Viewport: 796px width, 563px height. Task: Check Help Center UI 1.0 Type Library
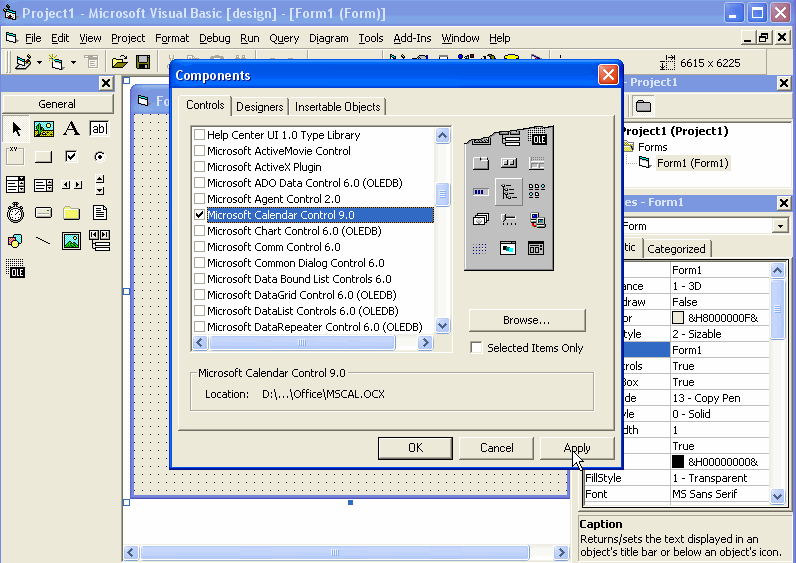coord(200,135)
